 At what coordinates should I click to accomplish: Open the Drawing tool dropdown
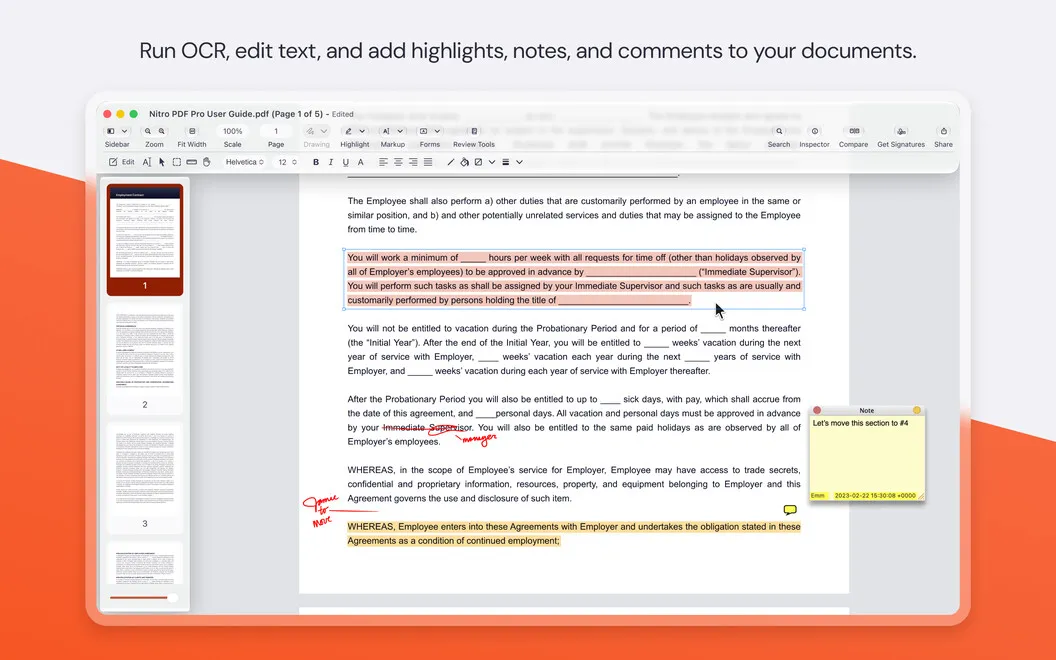(323, 131)
